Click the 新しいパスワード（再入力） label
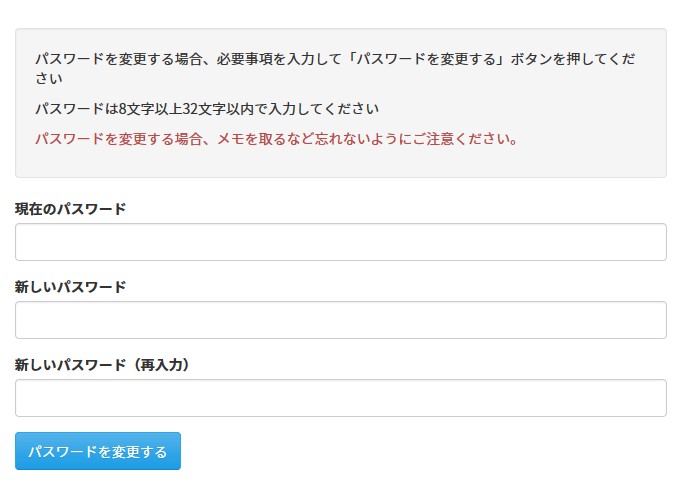 (x=102, y=365)
